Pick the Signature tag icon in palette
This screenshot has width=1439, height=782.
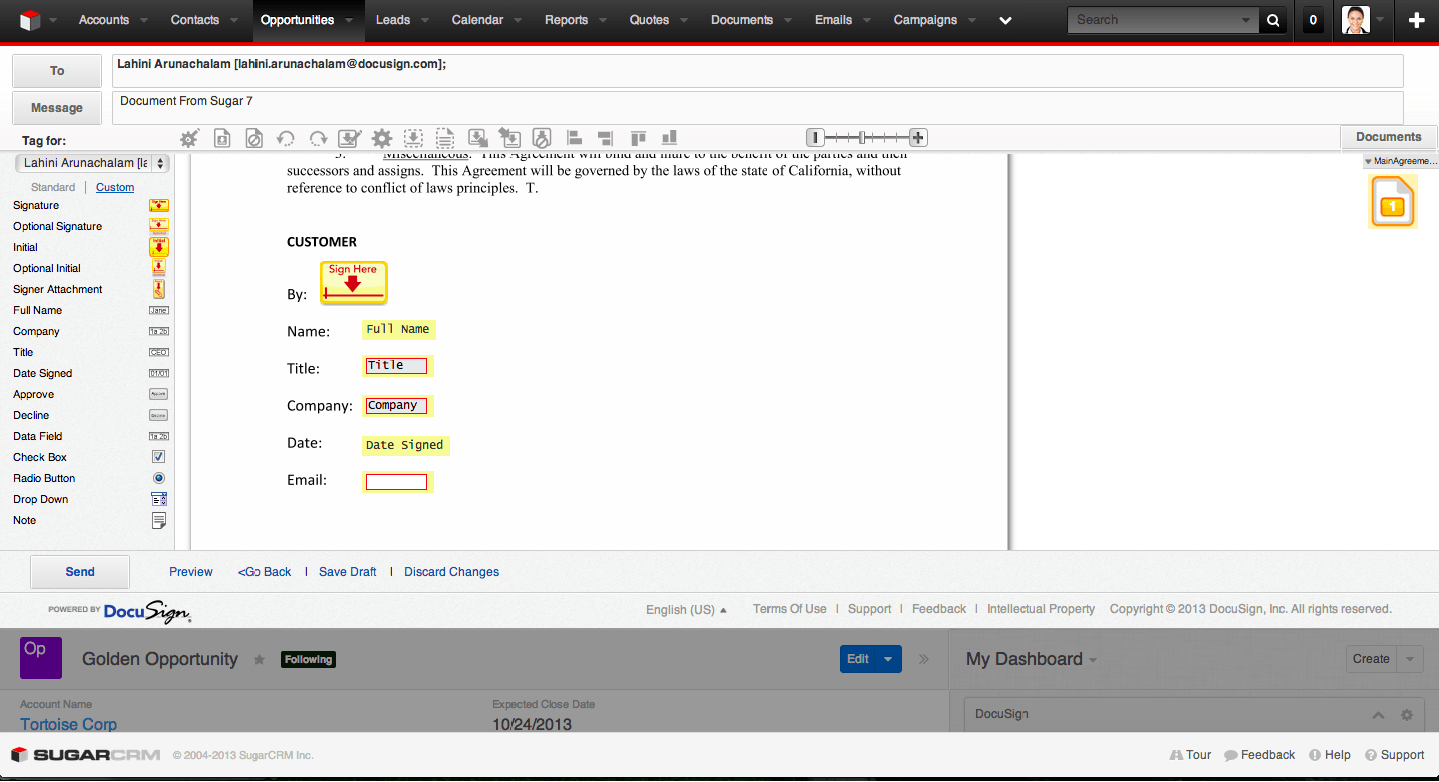coord(159,205)
